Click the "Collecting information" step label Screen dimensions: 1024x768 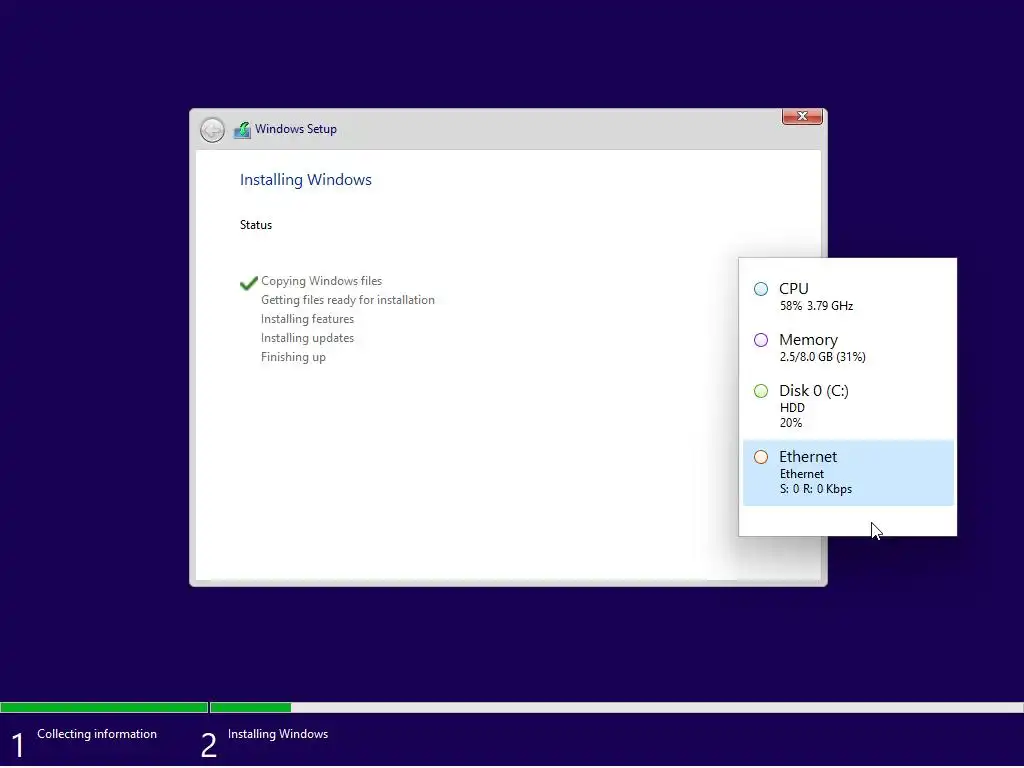[97, 734]
